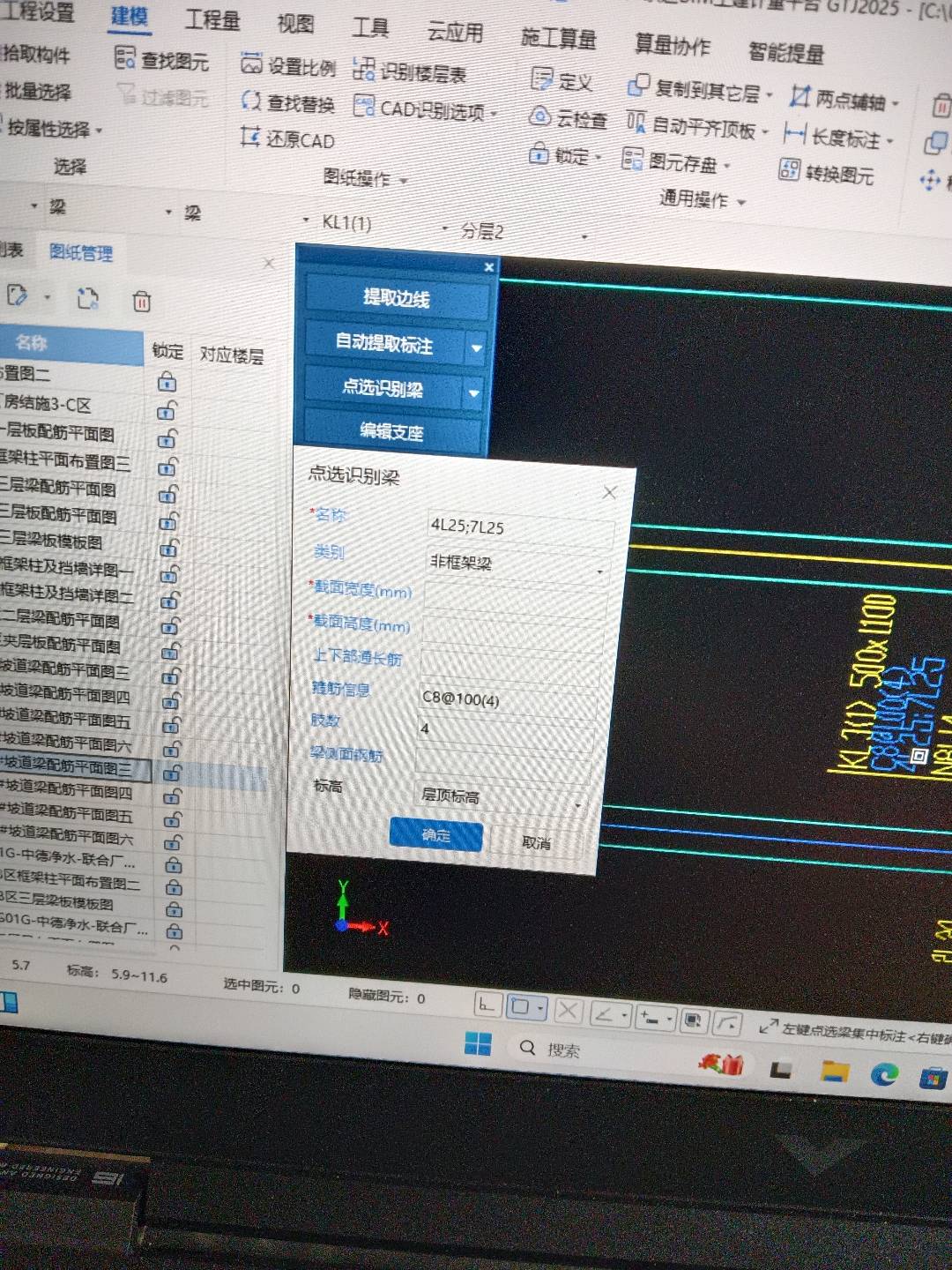The width and height of the screenshot is (952, 1270).
Task: Click the crossed-lines snap icon in the status bar
Action: pos(568,1011)
